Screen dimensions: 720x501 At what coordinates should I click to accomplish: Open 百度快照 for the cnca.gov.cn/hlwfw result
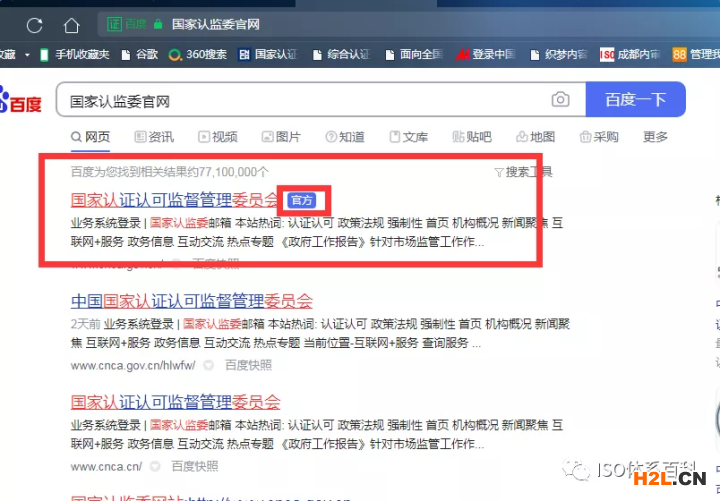pyautogui.click(x=248, y=366)
